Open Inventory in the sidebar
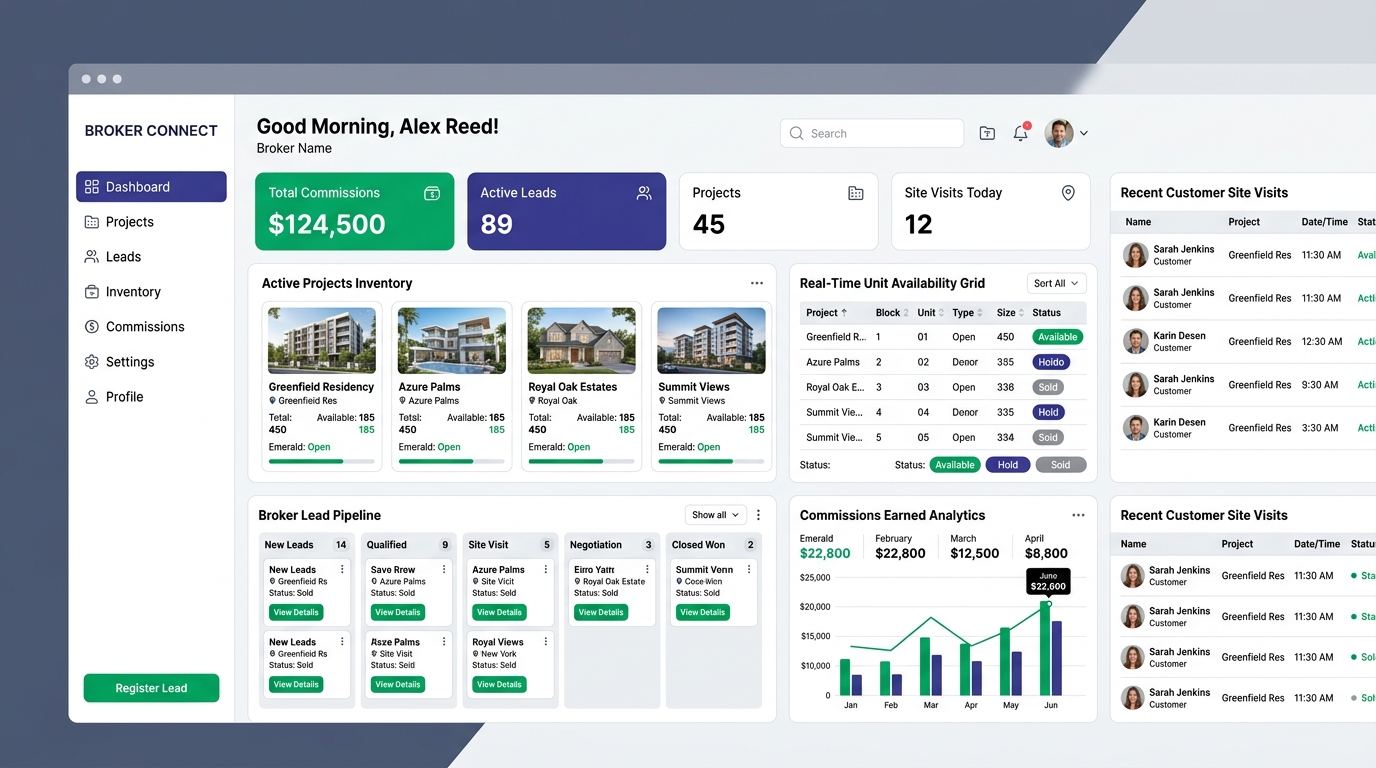1376x768 pixels. pyautogui.click(x=151, y=292)
